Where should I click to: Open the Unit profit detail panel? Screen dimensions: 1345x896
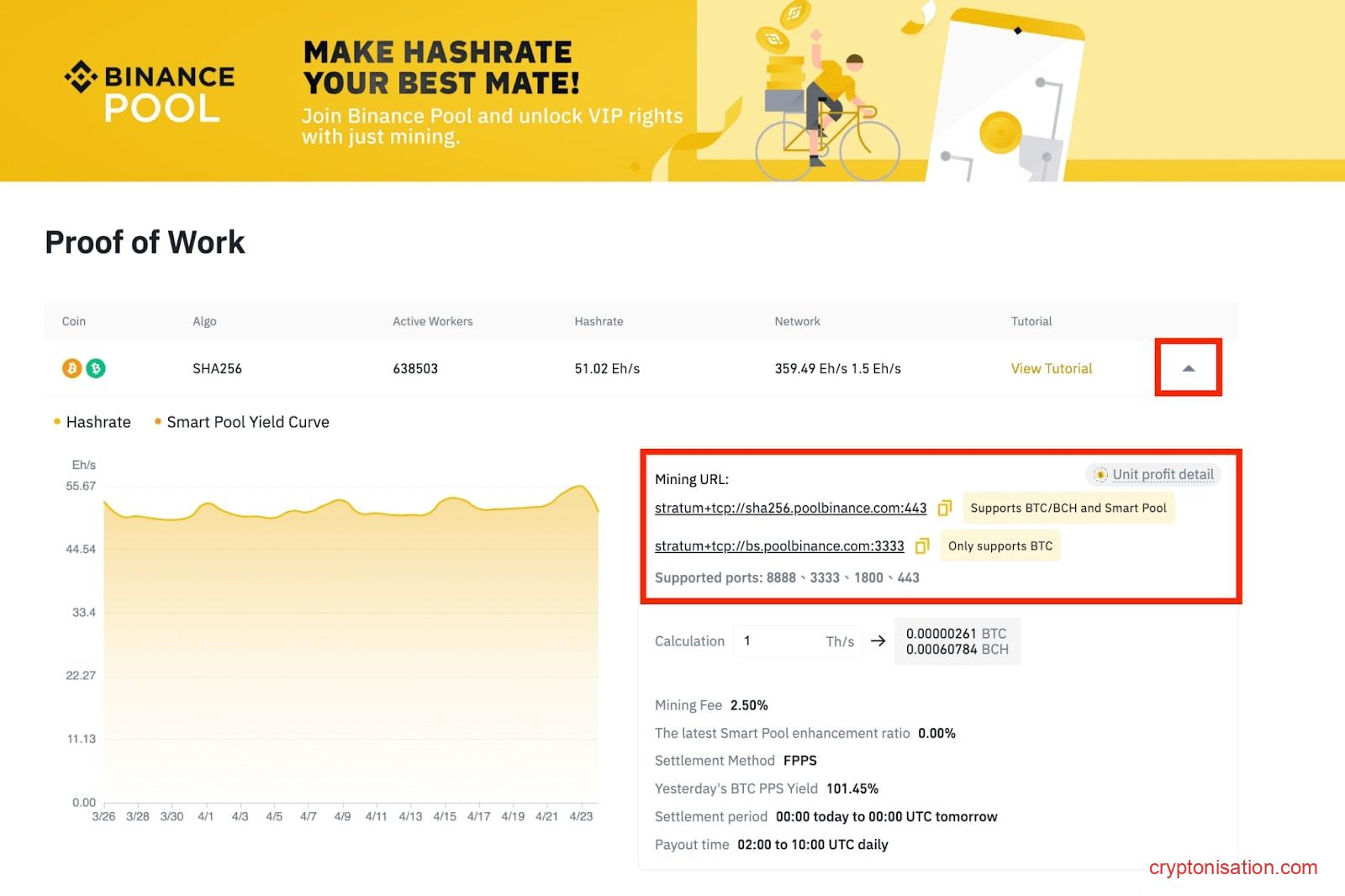[1161, 474]
